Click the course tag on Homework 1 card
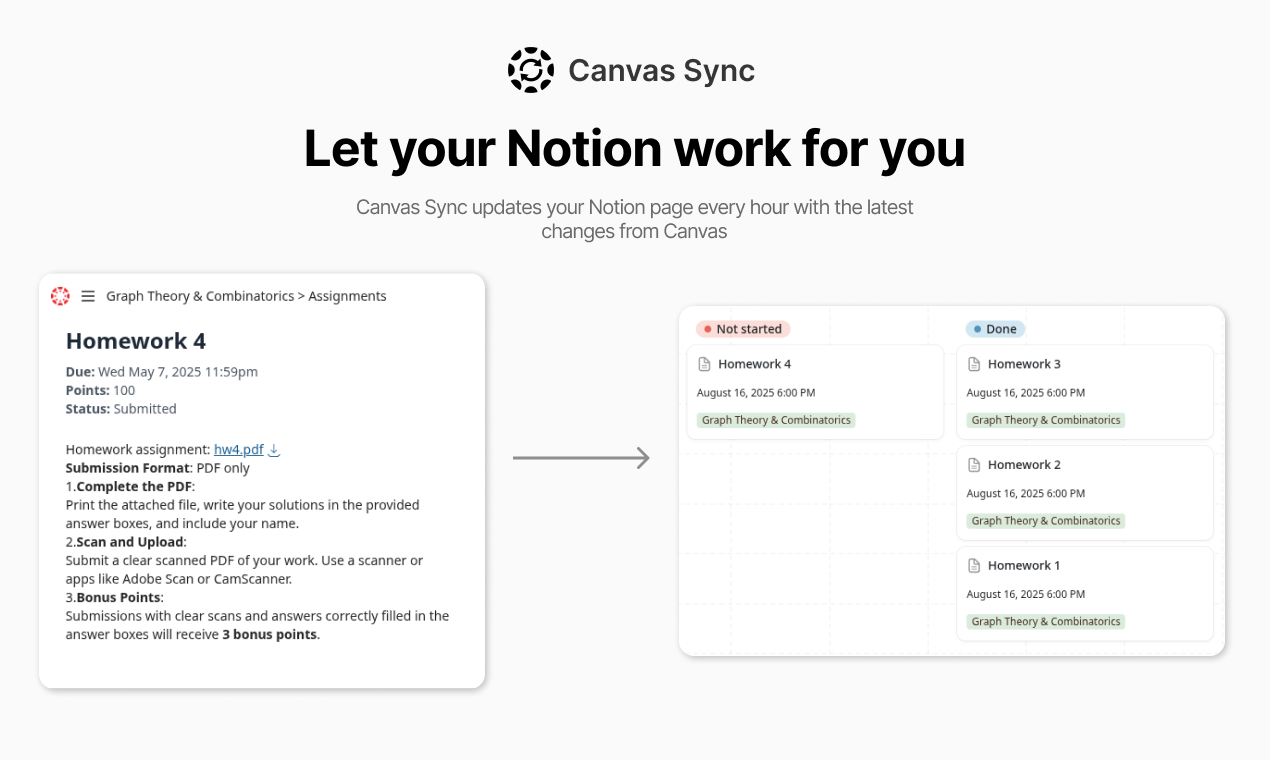Viewport: 1270px width, 760px height. pos(1046,622)
